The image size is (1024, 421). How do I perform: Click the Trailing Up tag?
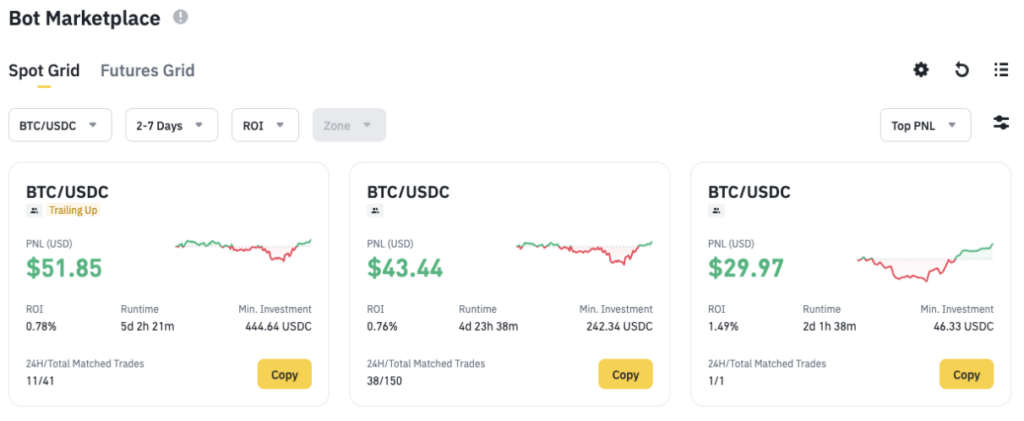[x=73, y=211]
